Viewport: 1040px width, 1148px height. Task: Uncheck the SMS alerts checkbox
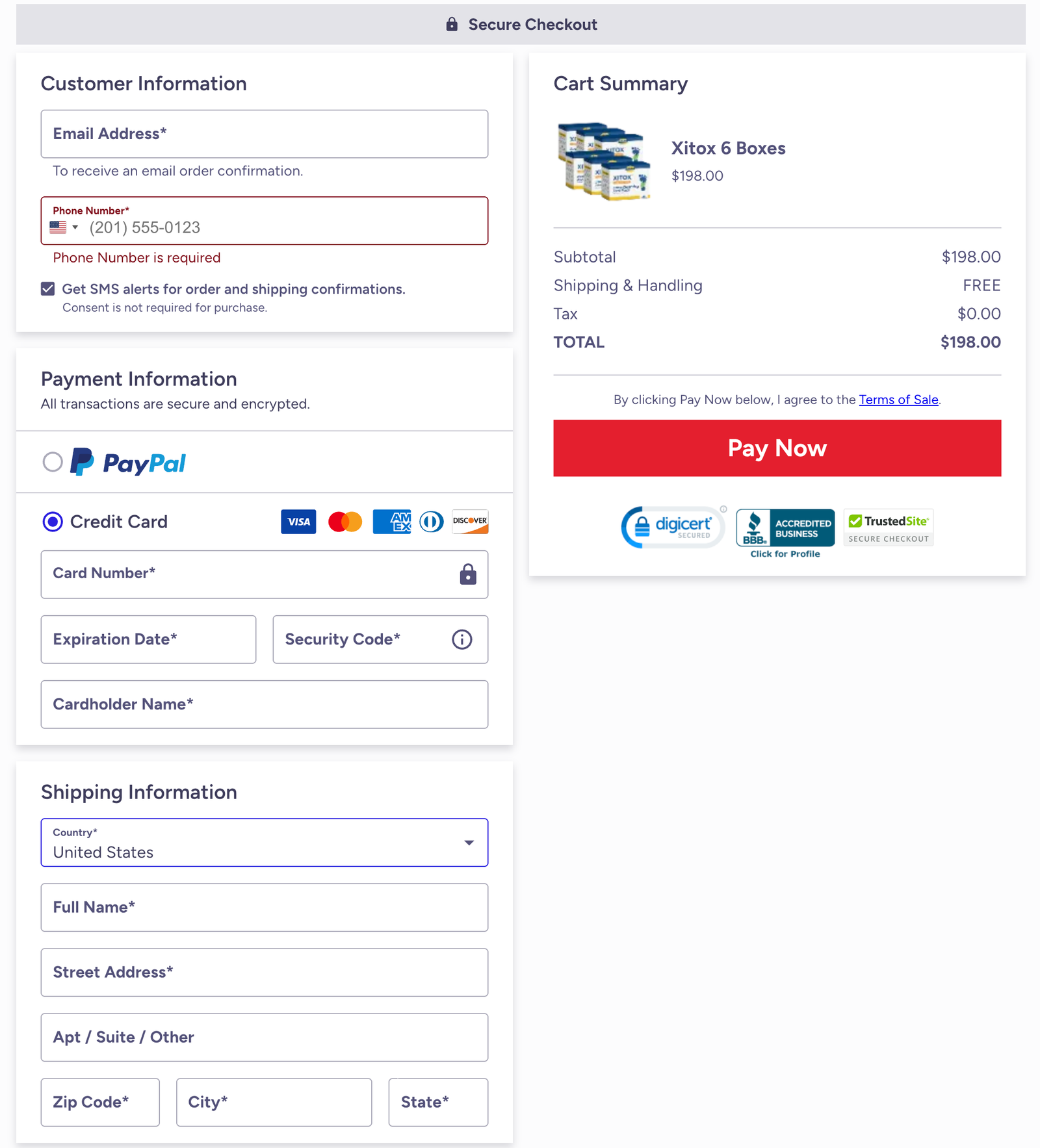(x=48, y=289)
